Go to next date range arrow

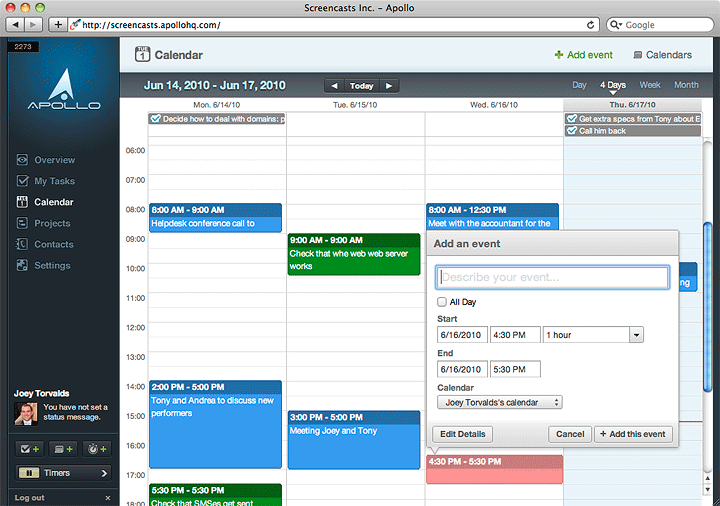[x=389, y=85]
